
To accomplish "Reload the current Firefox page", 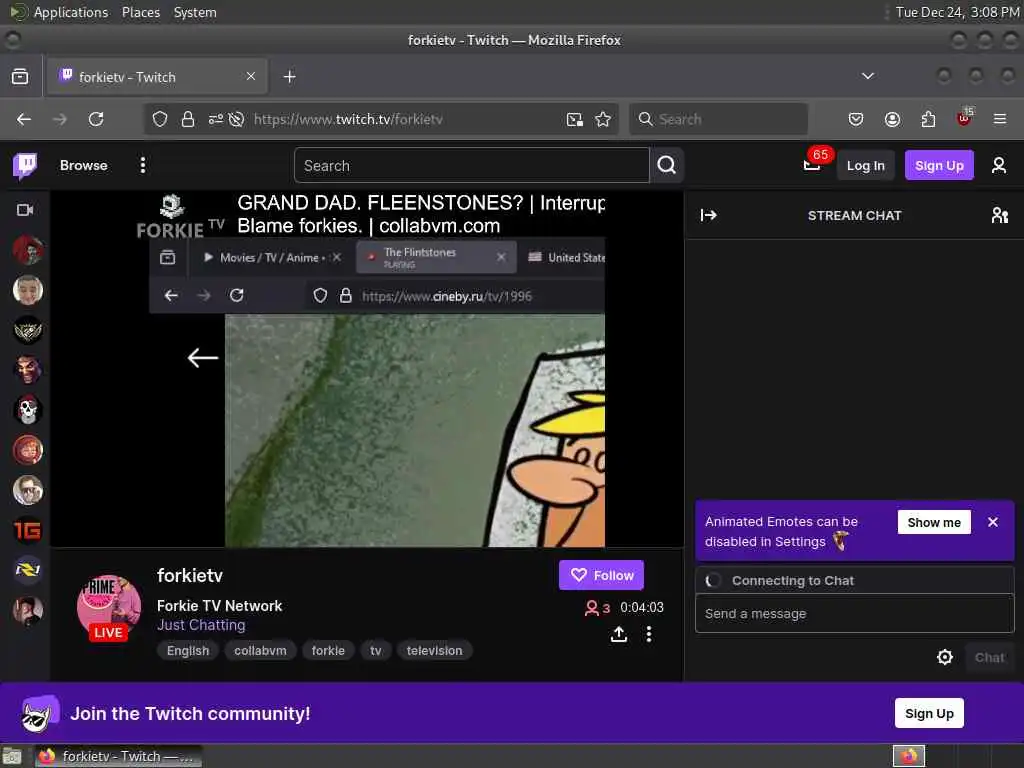I will pos(96,119).
